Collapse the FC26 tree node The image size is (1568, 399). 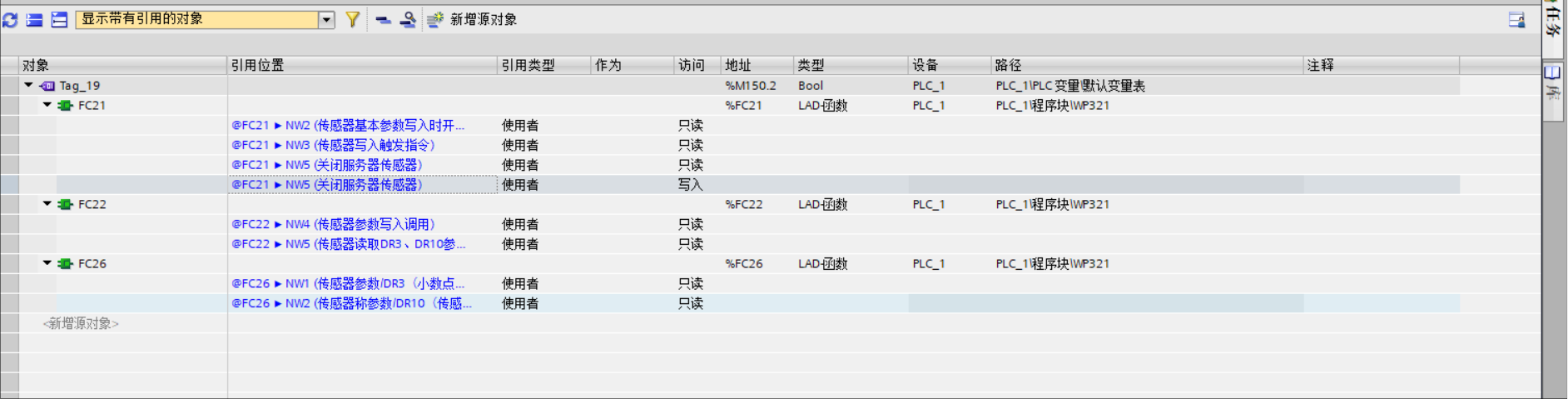pos(47,263)
